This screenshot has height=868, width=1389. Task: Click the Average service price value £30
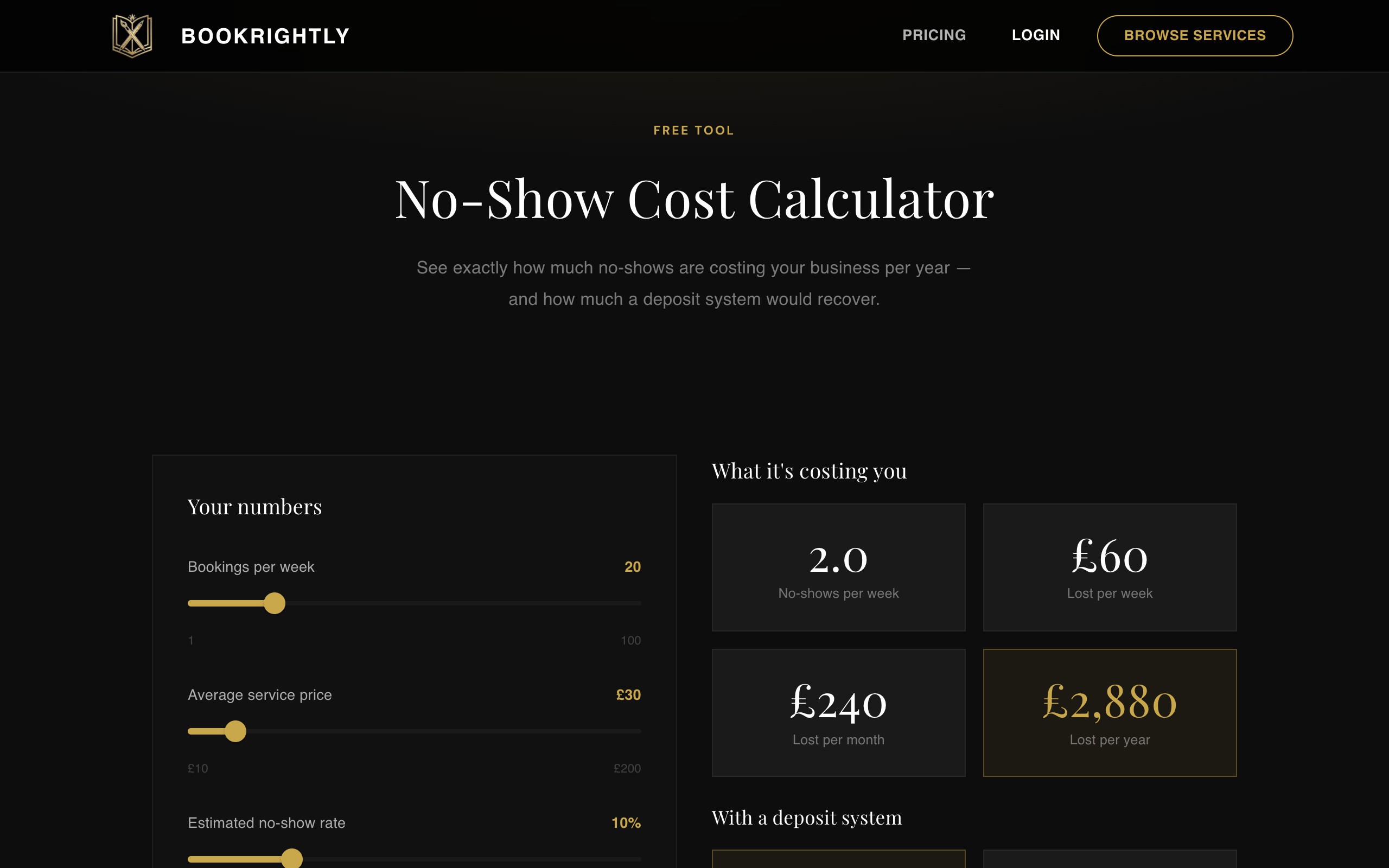pyautogui.click(x=628, y=694)
